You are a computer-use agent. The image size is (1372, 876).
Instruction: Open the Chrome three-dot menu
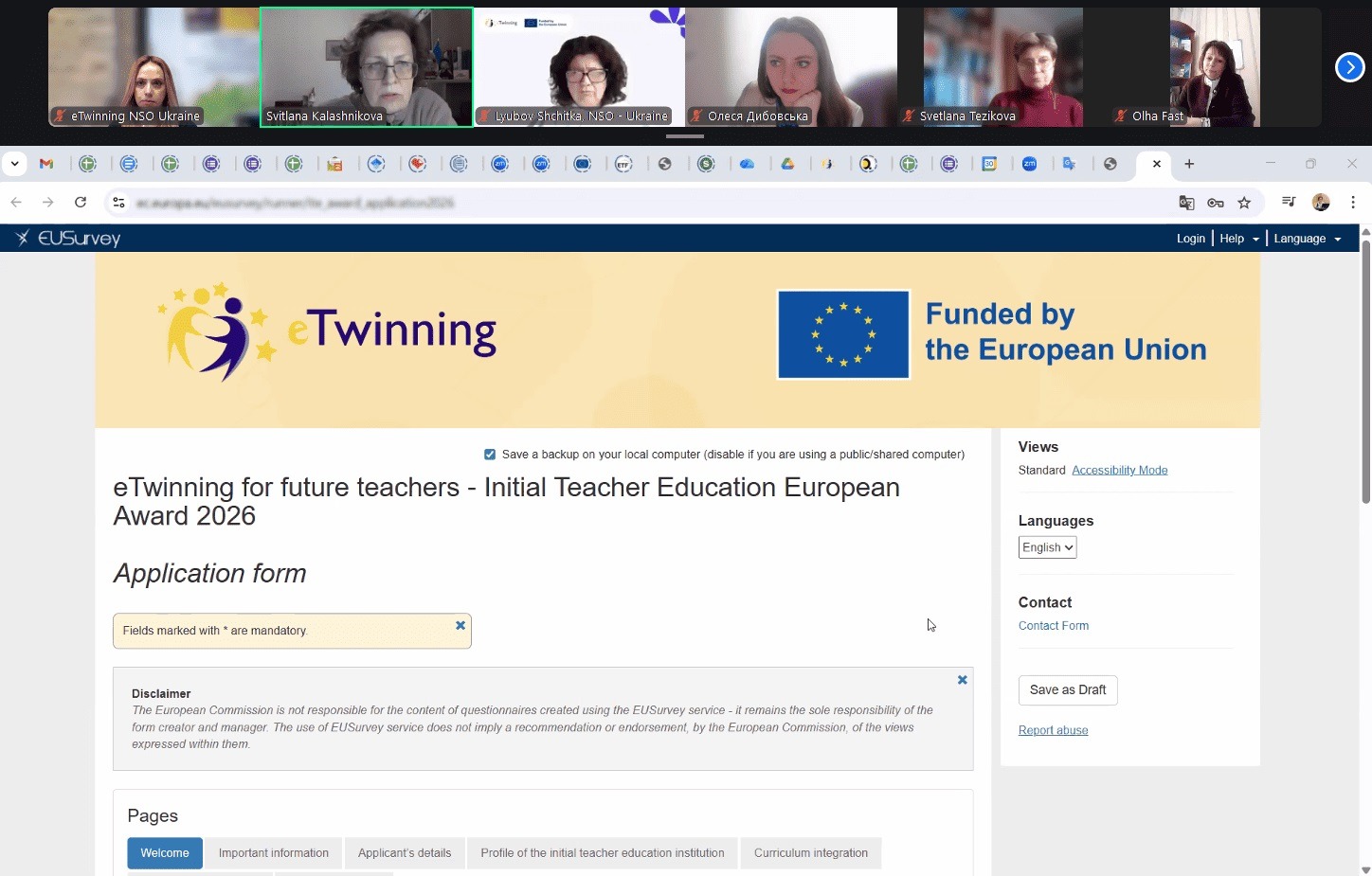[1353, 203]
